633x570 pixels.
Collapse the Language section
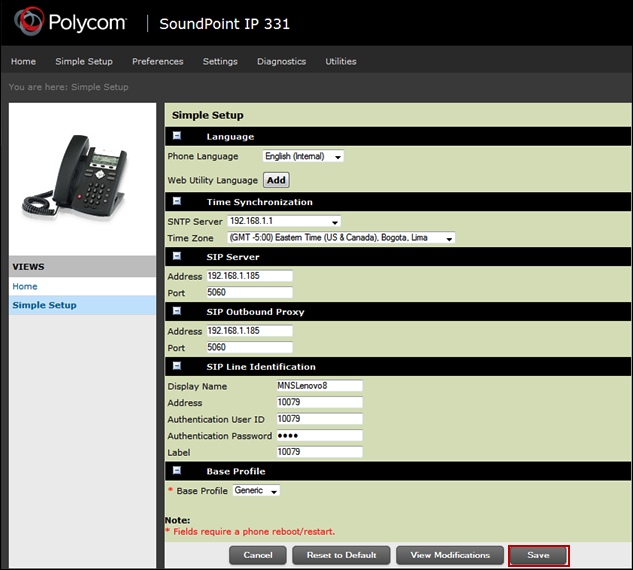tap(177, 136)
